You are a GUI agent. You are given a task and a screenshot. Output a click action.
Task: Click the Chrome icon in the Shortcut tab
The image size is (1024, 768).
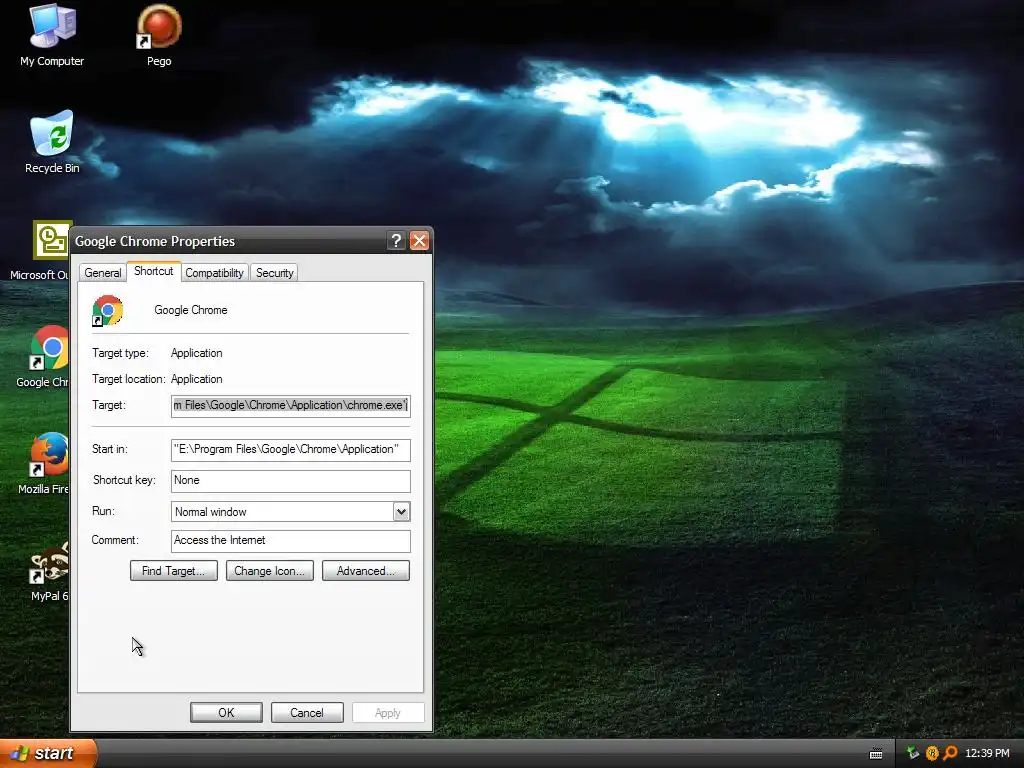(x=108, y=310)
